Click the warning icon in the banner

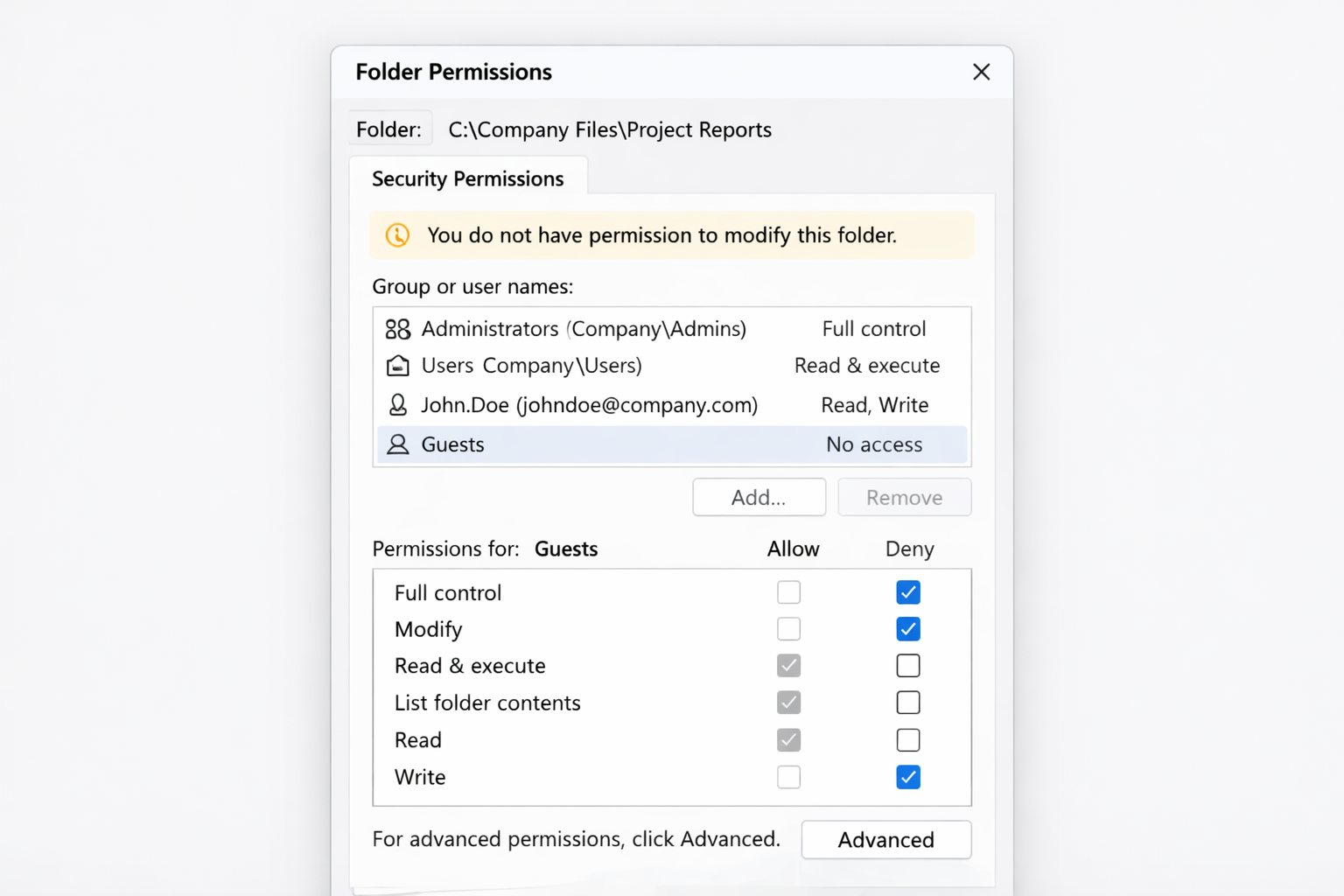coord(397,235)
